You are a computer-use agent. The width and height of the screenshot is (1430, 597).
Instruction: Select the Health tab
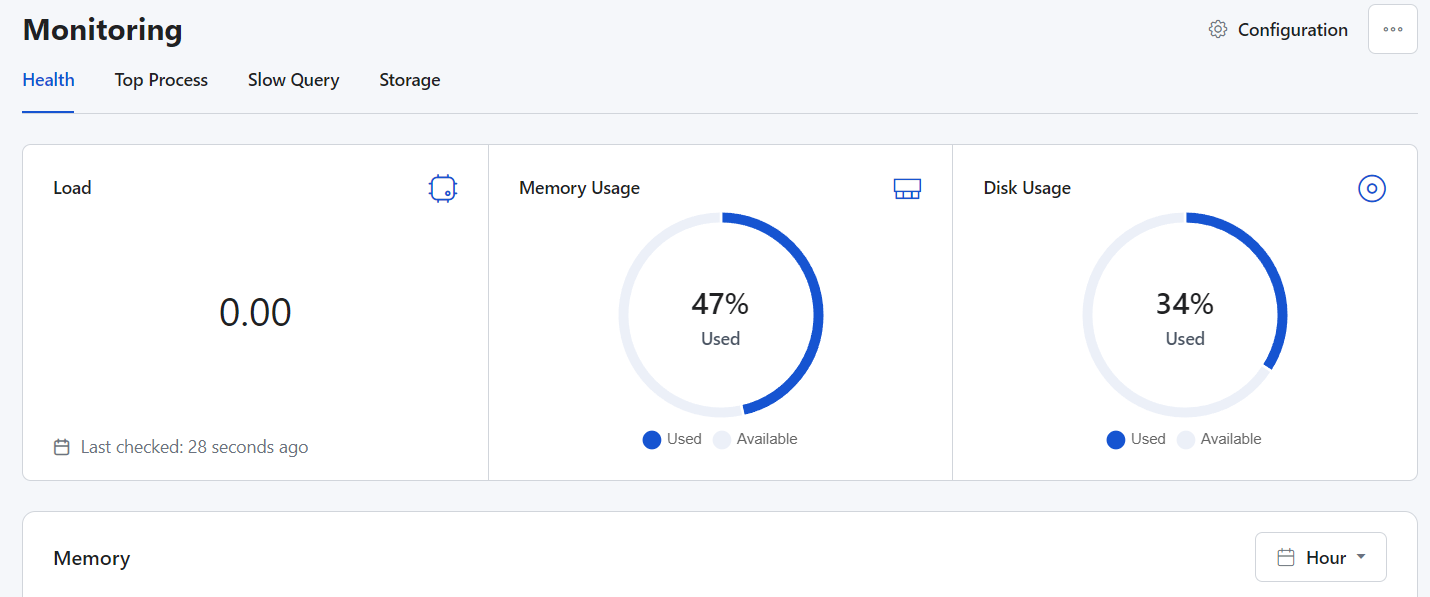pos(48,80)
